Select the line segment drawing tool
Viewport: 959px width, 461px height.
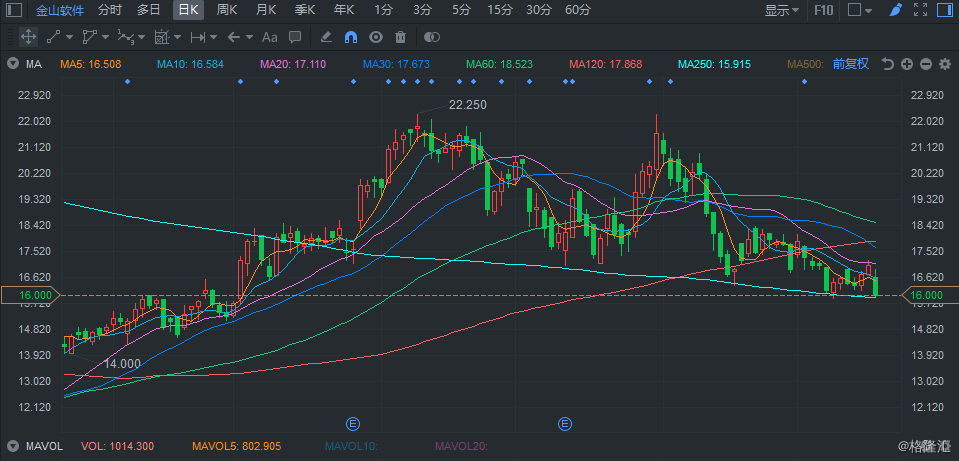(54, 37)
